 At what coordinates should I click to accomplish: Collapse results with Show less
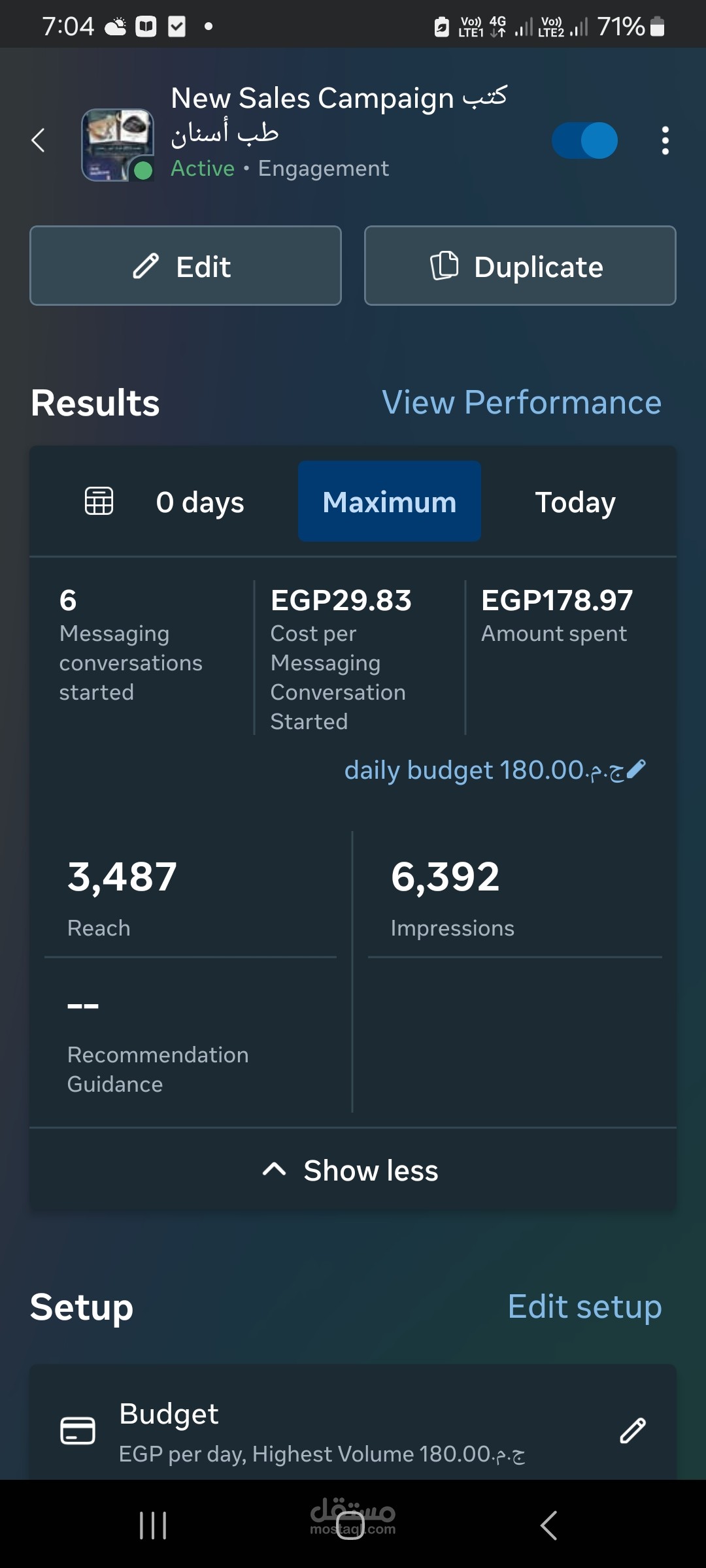pyautogui.click(x=352, y=1171)
